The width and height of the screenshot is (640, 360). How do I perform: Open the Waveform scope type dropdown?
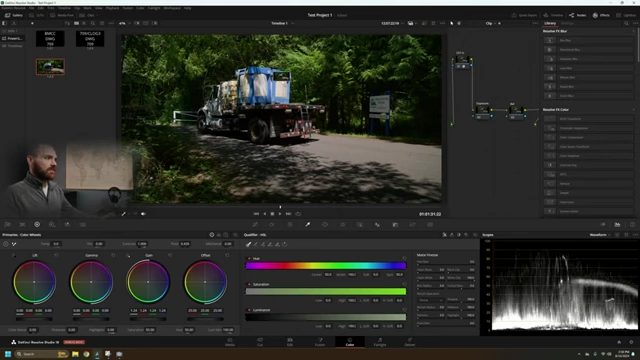[600, 235]
